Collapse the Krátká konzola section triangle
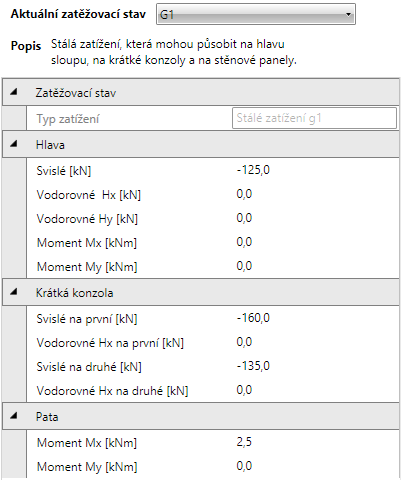402x480 pixels. click(13, 292)
